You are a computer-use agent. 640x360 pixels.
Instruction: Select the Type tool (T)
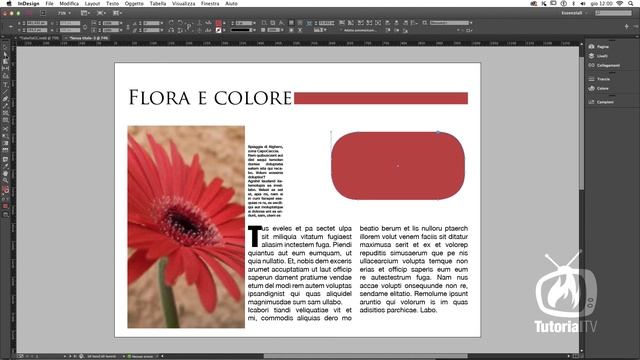coord(5,84)
